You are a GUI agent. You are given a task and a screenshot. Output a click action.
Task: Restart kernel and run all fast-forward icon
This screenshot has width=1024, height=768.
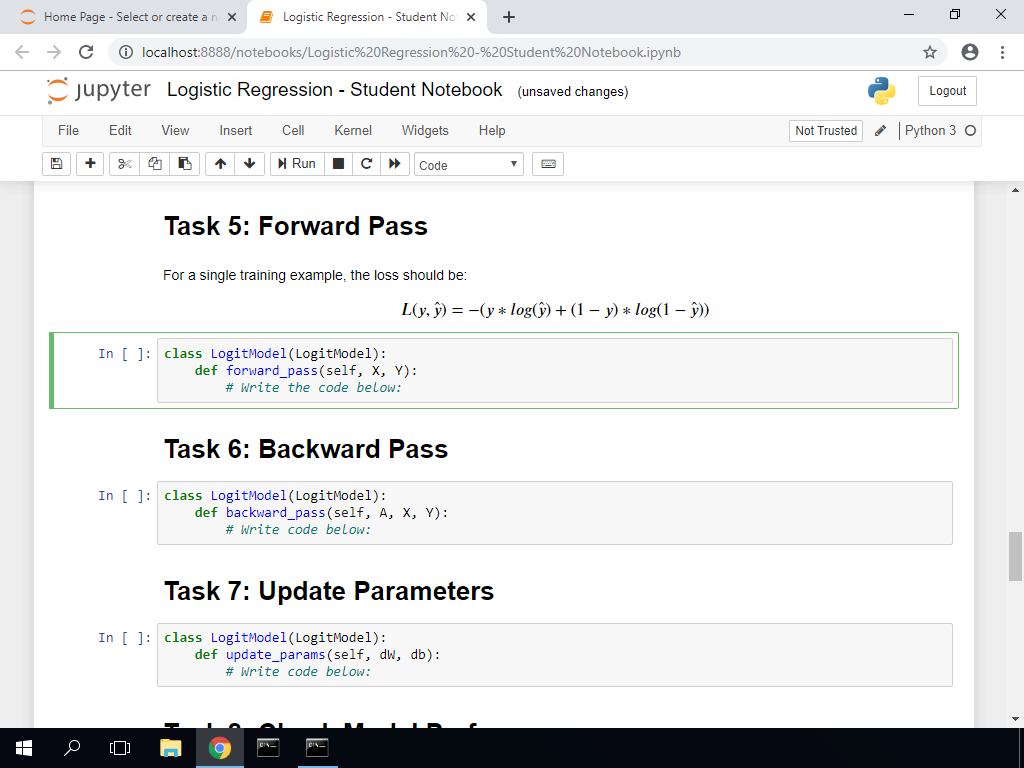coord(394,164)
